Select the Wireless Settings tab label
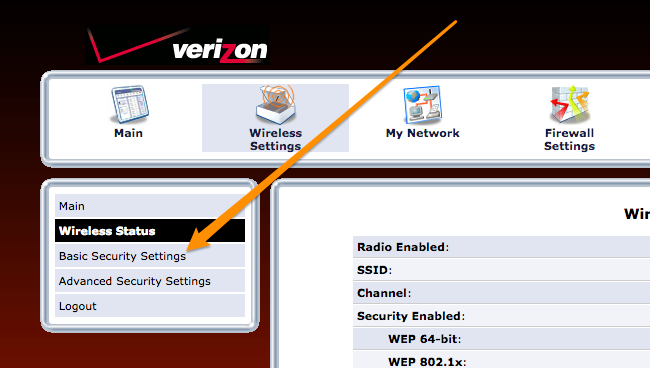 click(276, 140)
